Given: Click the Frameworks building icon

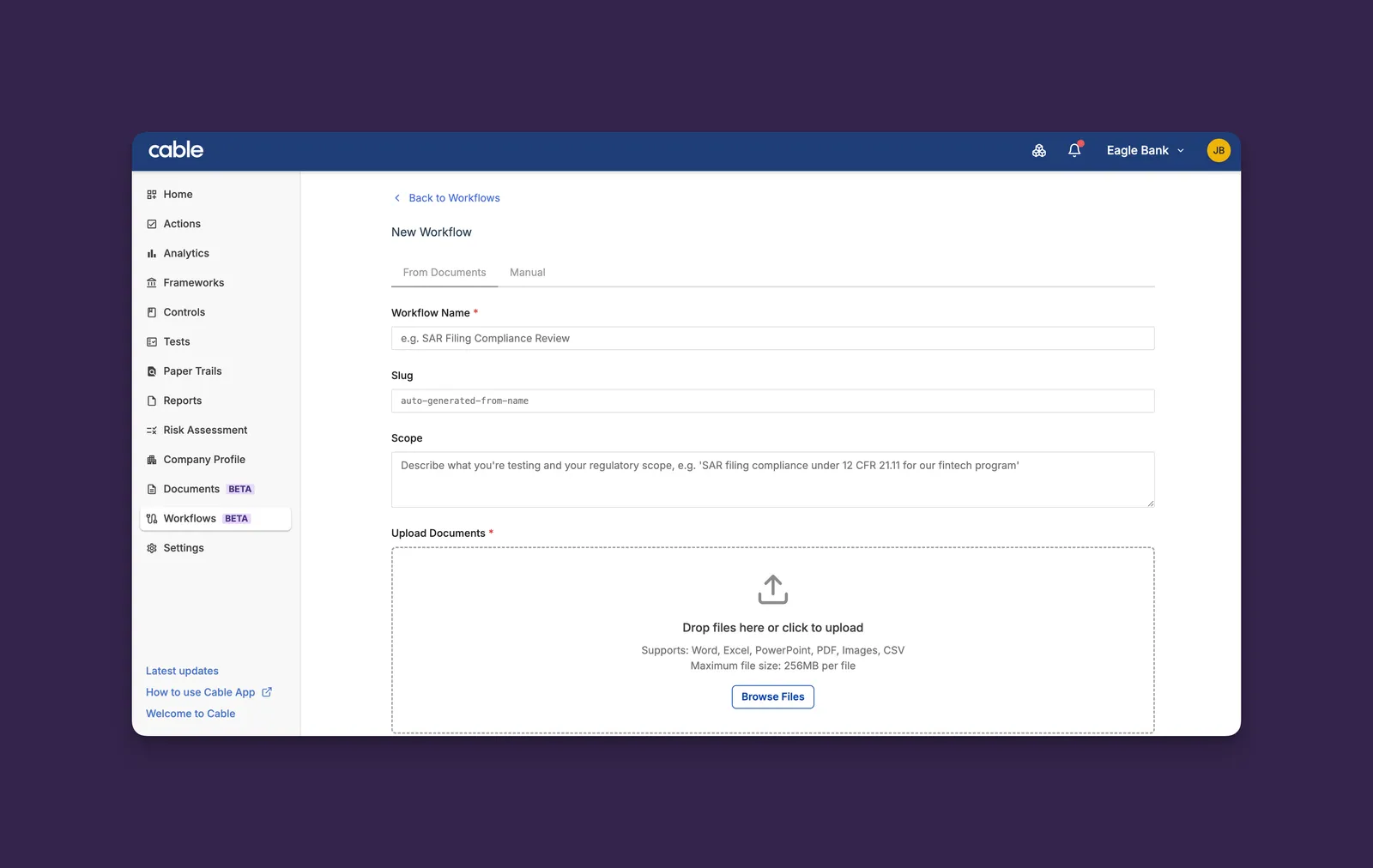Looking at the screenshot, I should [x=152, y=283].
